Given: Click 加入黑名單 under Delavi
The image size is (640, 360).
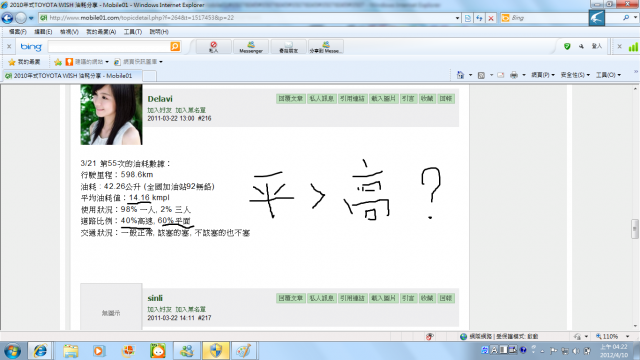Looking at the screenshot, I should click(x=191, y=110).
